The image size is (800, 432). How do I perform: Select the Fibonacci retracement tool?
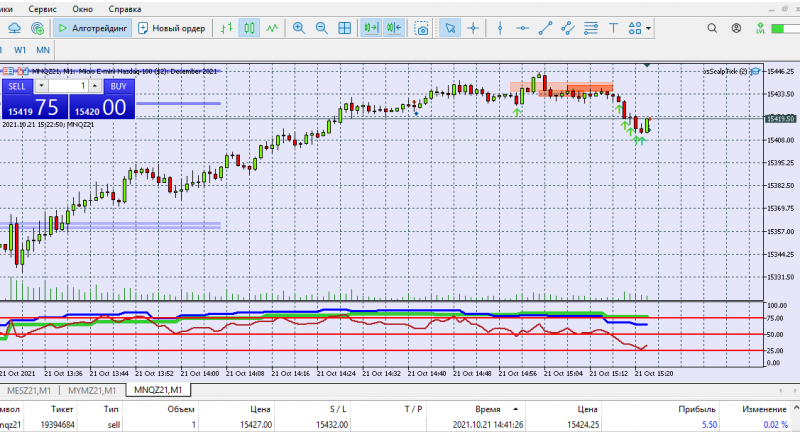click(x=591, y=28)
